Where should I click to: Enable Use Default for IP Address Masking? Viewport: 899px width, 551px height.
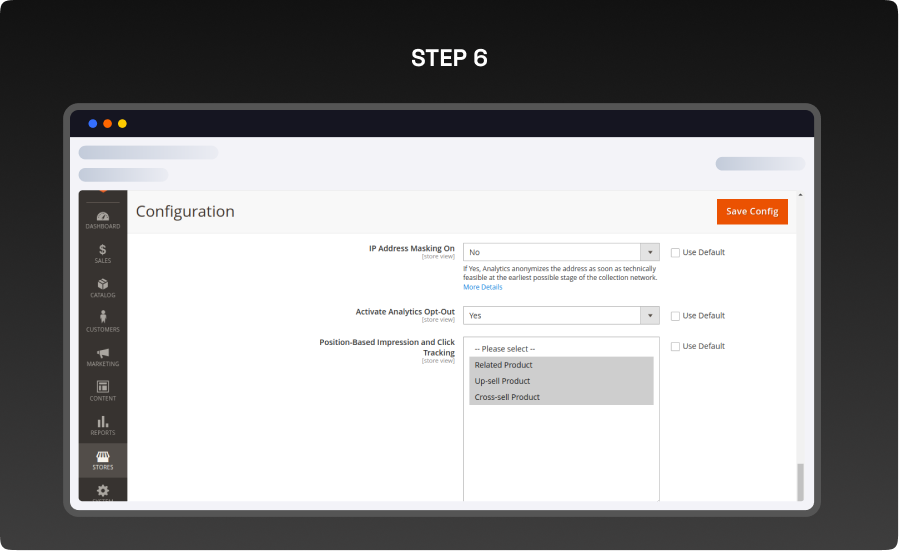(675, 253)
